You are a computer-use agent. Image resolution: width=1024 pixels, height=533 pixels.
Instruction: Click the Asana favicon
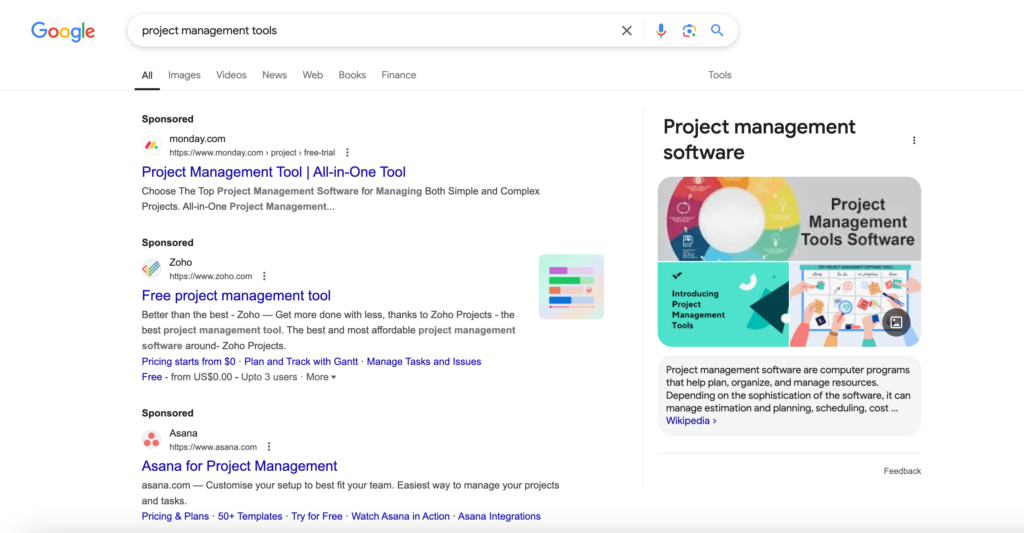152,440
